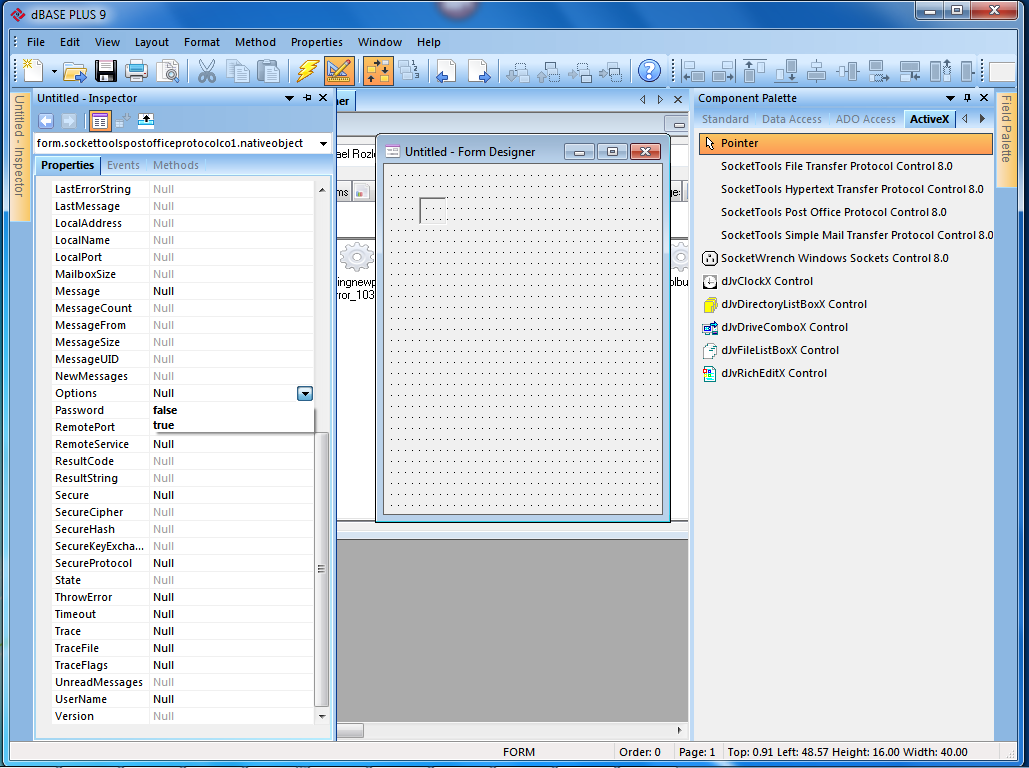Click the Open file folder icon
This screenshot has height=768, width=1029.
click(x=75, y=71)
